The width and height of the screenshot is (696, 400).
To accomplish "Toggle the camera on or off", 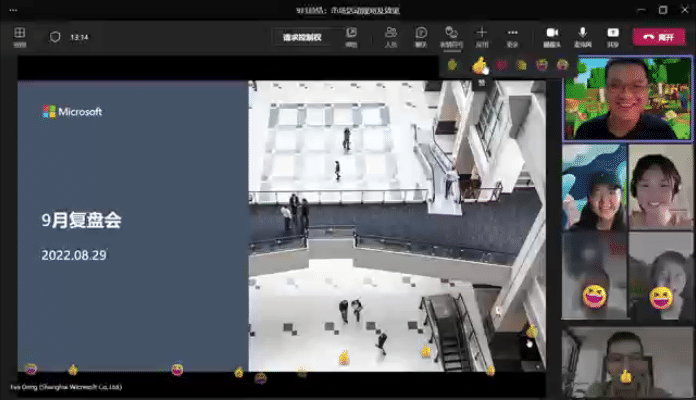I will (551, 36).
